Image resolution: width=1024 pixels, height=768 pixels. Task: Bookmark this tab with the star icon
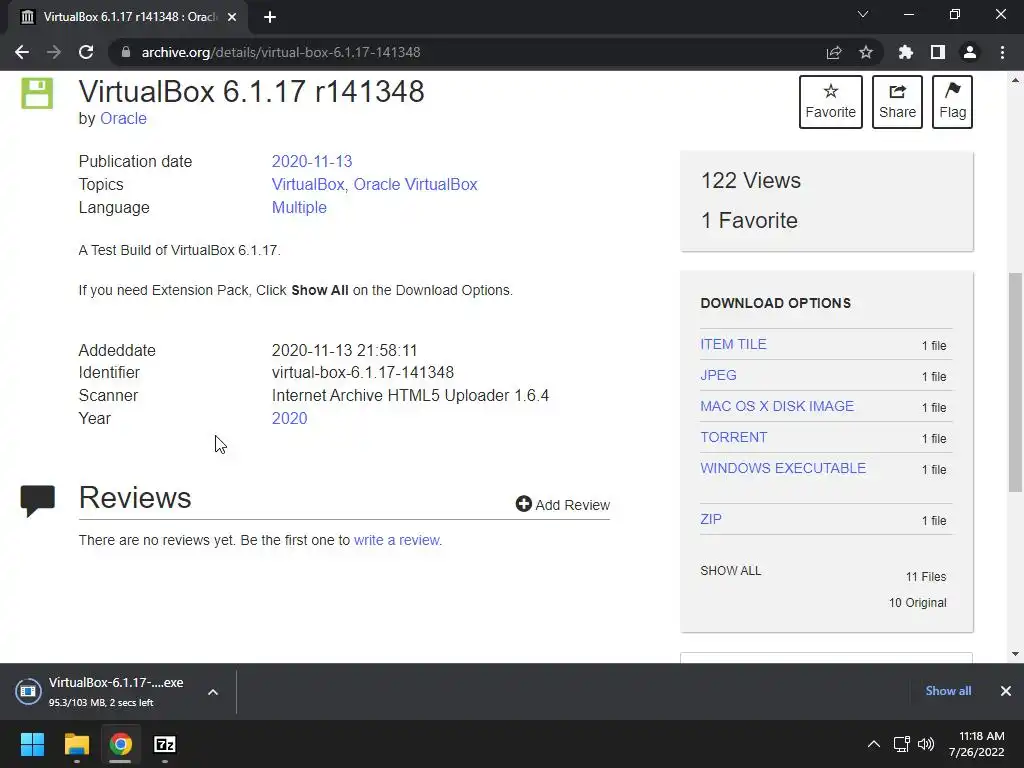click(x=866, y=52)
